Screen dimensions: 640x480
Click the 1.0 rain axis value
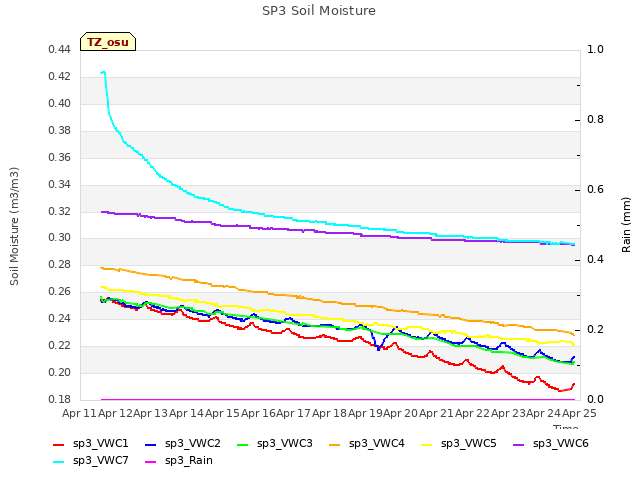tap(595, 50)
